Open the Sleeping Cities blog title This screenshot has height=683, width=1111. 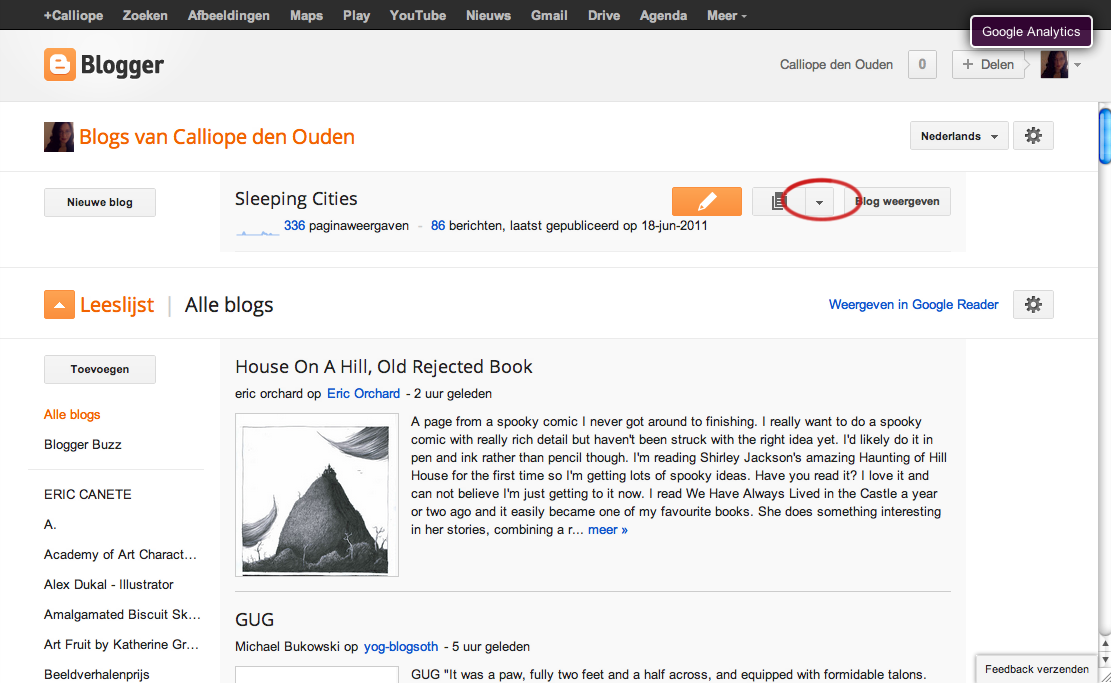click(x=296, y=199)
